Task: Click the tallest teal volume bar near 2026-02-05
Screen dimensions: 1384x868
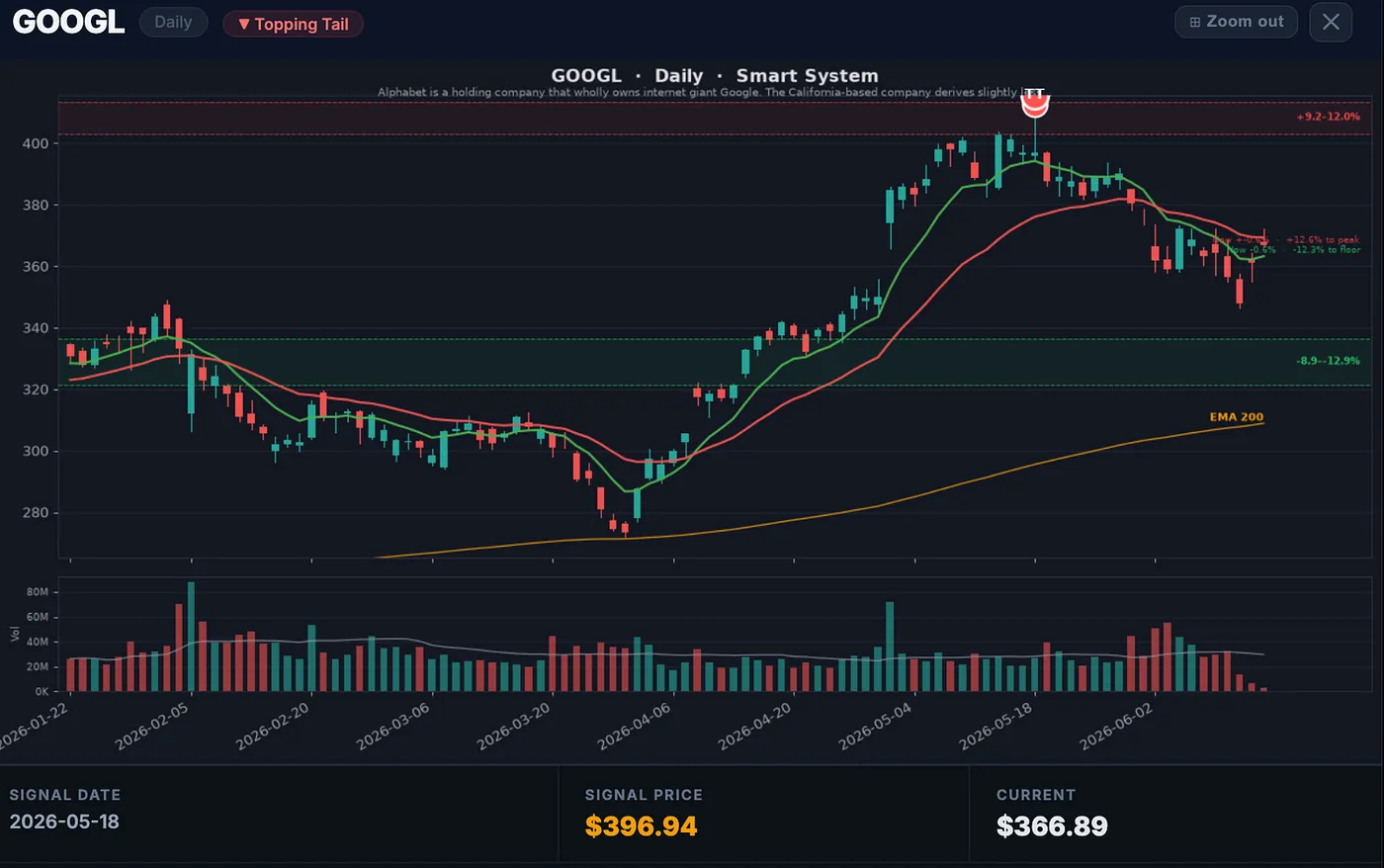Action: click(x=191, y=637)
